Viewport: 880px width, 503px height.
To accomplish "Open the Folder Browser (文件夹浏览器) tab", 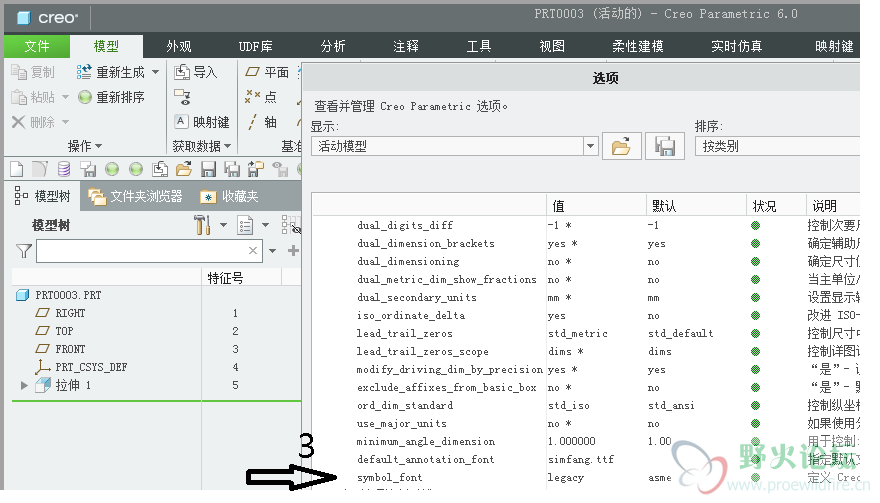I will coord(136,196).
